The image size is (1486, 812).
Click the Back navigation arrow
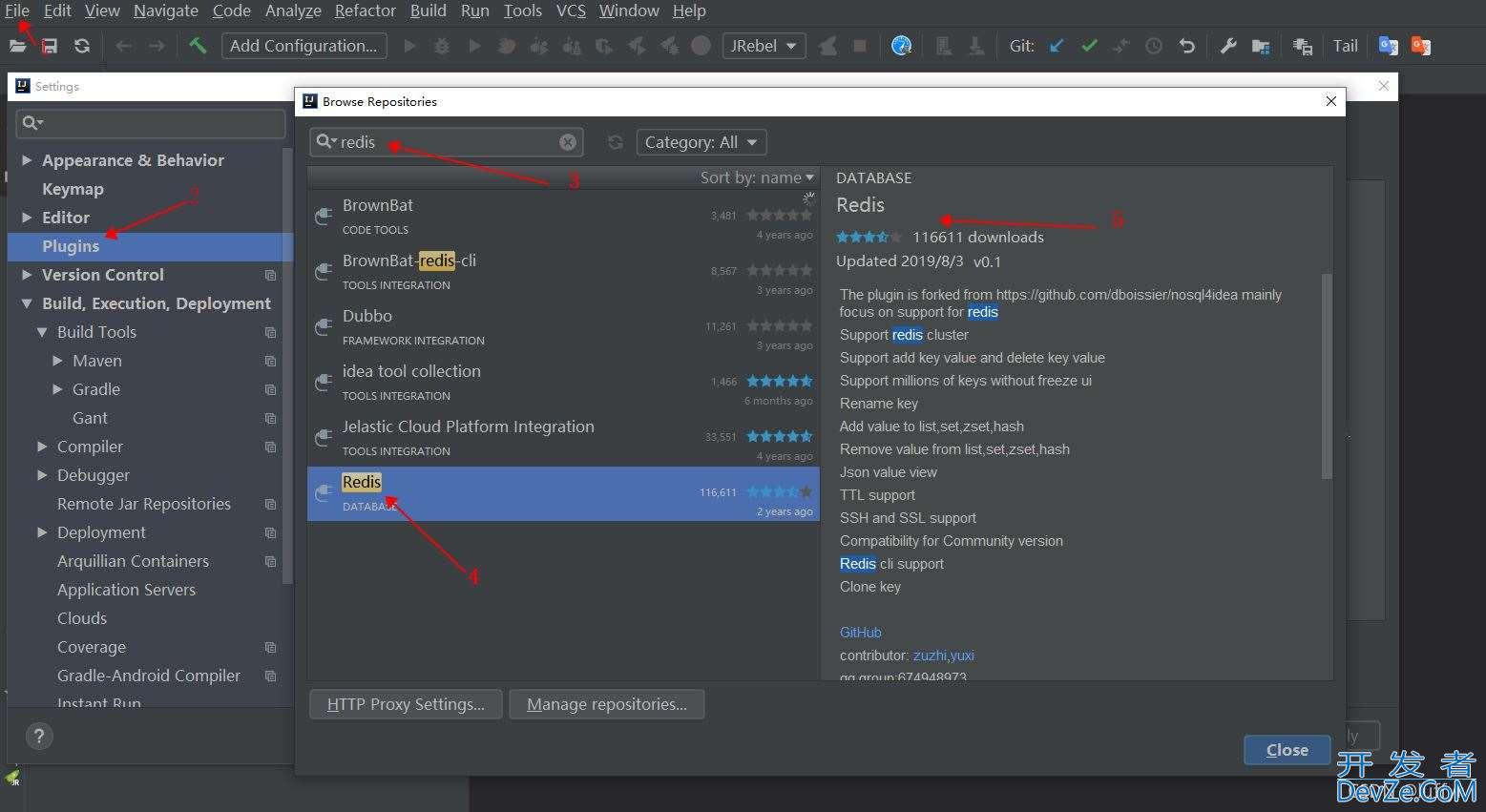pos(123,46)
